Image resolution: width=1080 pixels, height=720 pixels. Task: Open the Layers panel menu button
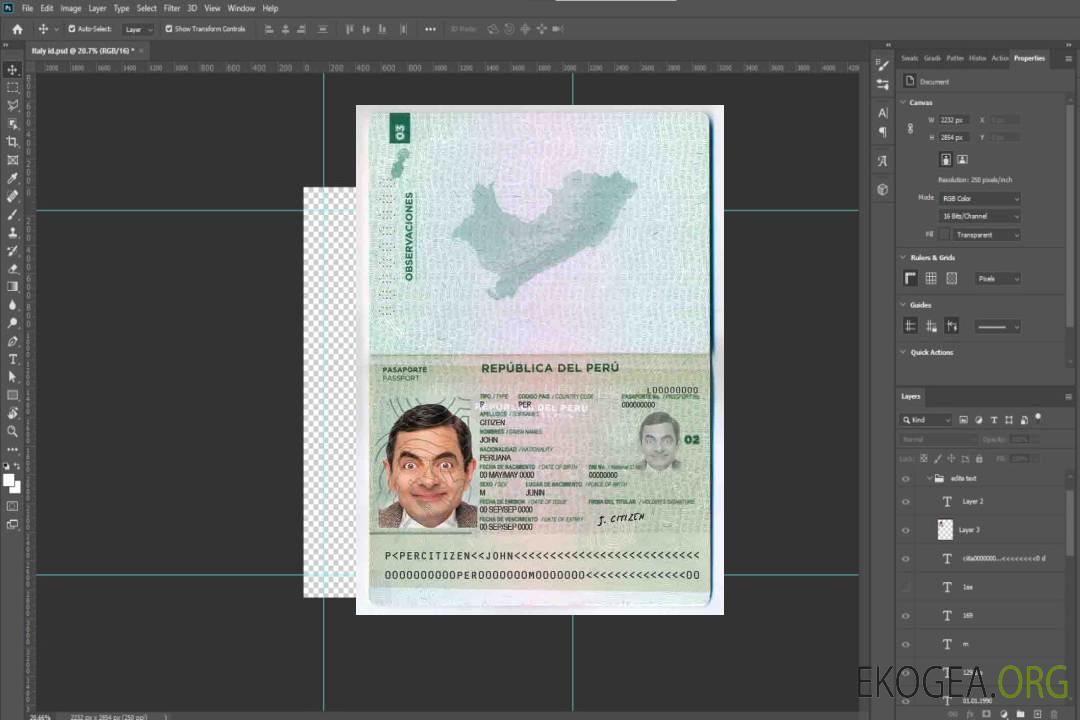pyautogui.click(x=1068, y=397)
